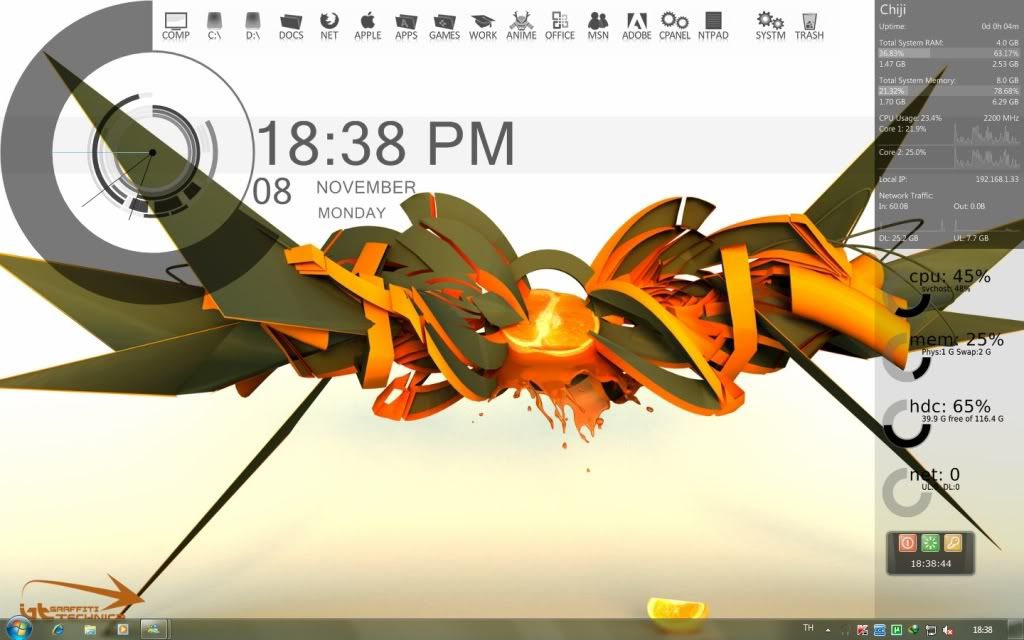Viewport: 1024px width, 640px height.
Task: Click the NOVEMBER month text
Action: pyautogui.click(x=366, y=187)
